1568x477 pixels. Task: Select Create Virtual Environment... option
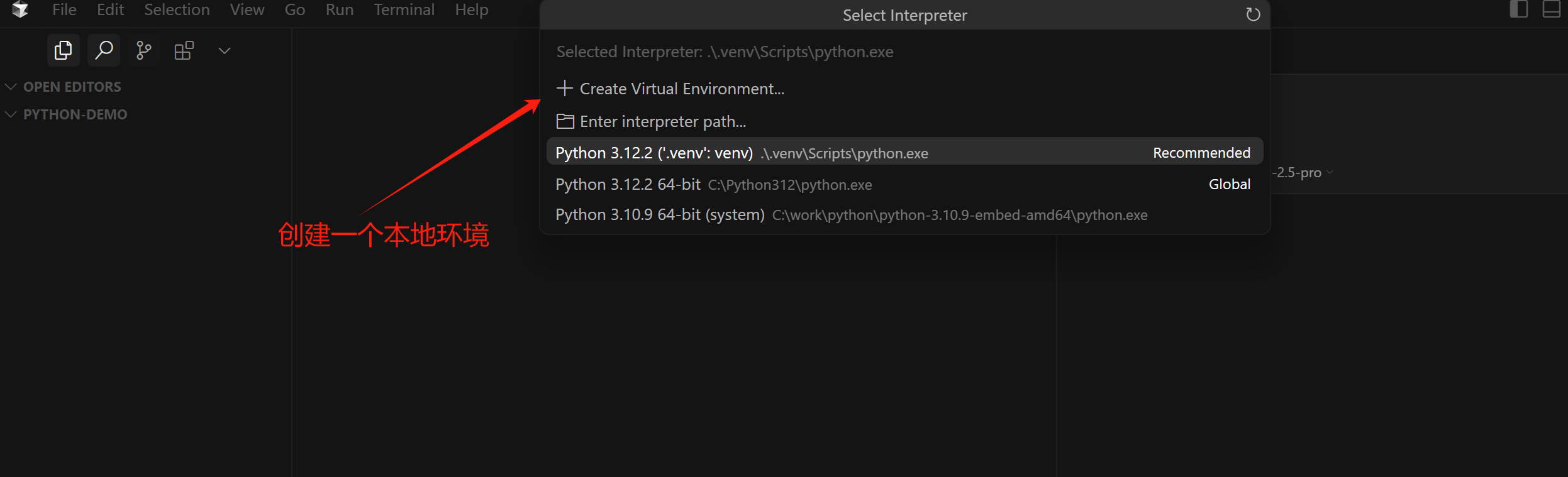(904, 89)
